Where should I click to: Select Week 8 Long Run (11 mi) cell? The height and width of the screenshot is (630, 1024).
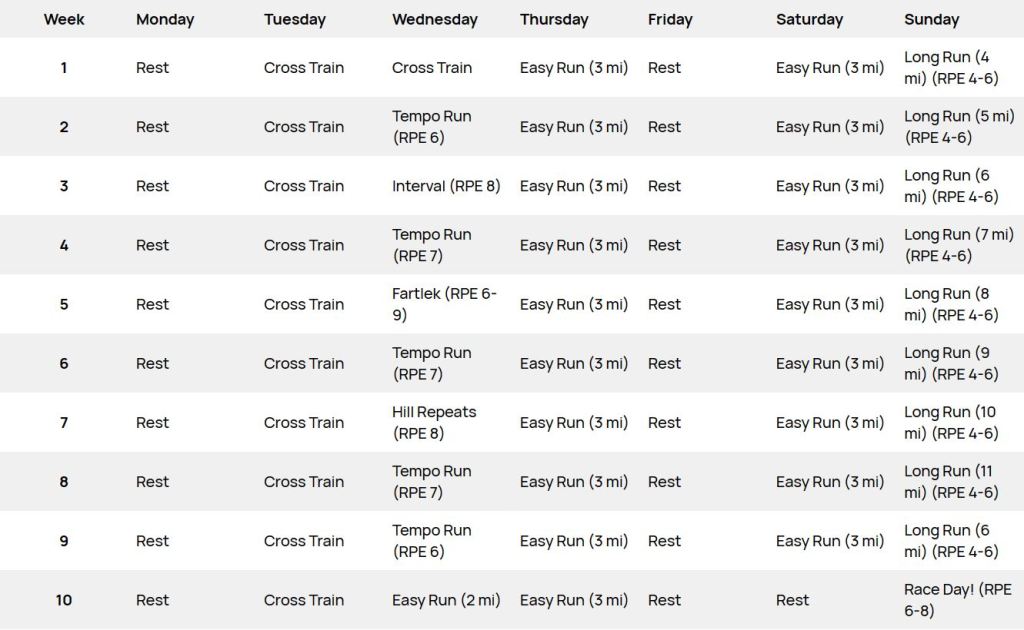tap(952, 482)
